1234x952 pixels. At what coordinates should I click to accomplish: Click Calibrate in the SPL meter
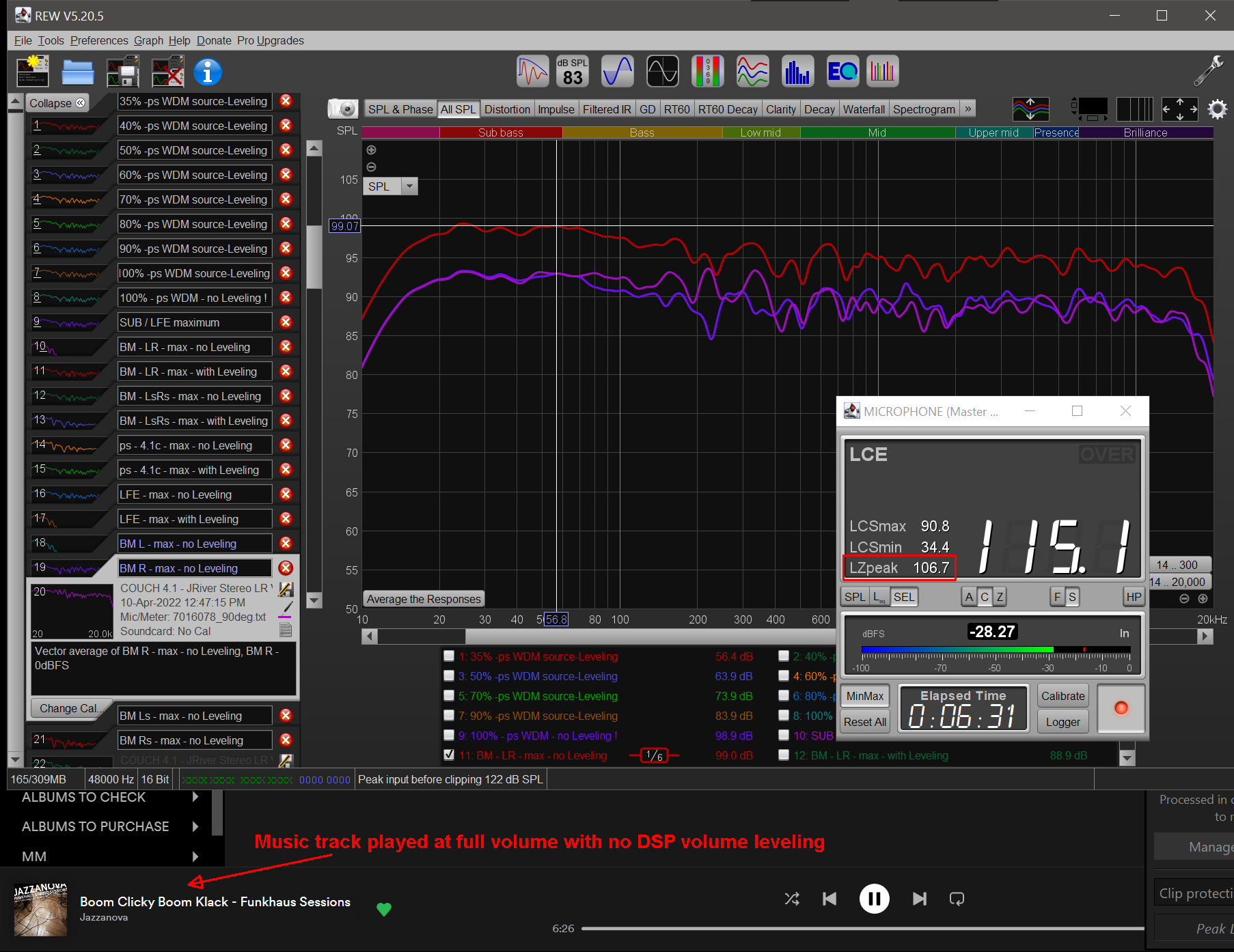coord(1063,696)
